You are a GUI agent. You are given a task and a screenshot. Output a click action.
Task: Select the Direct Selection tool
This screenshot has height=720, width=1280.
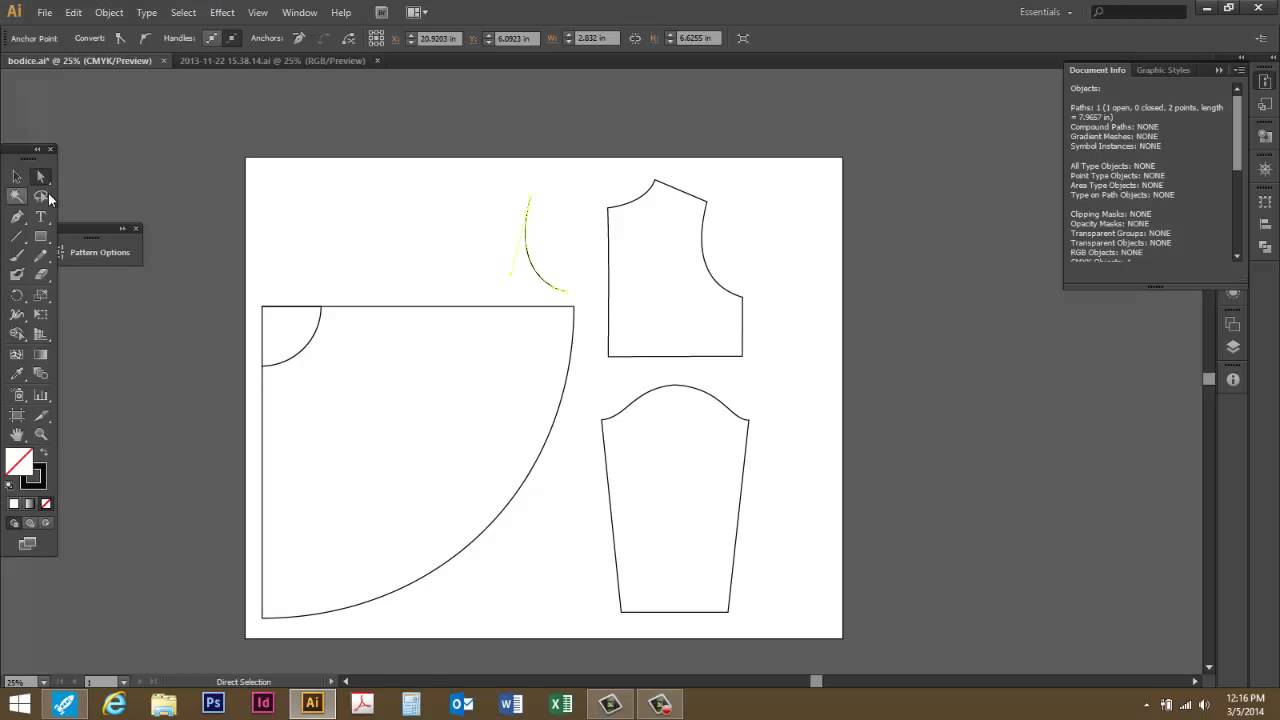pyautogui.click(x=41, y=177)
